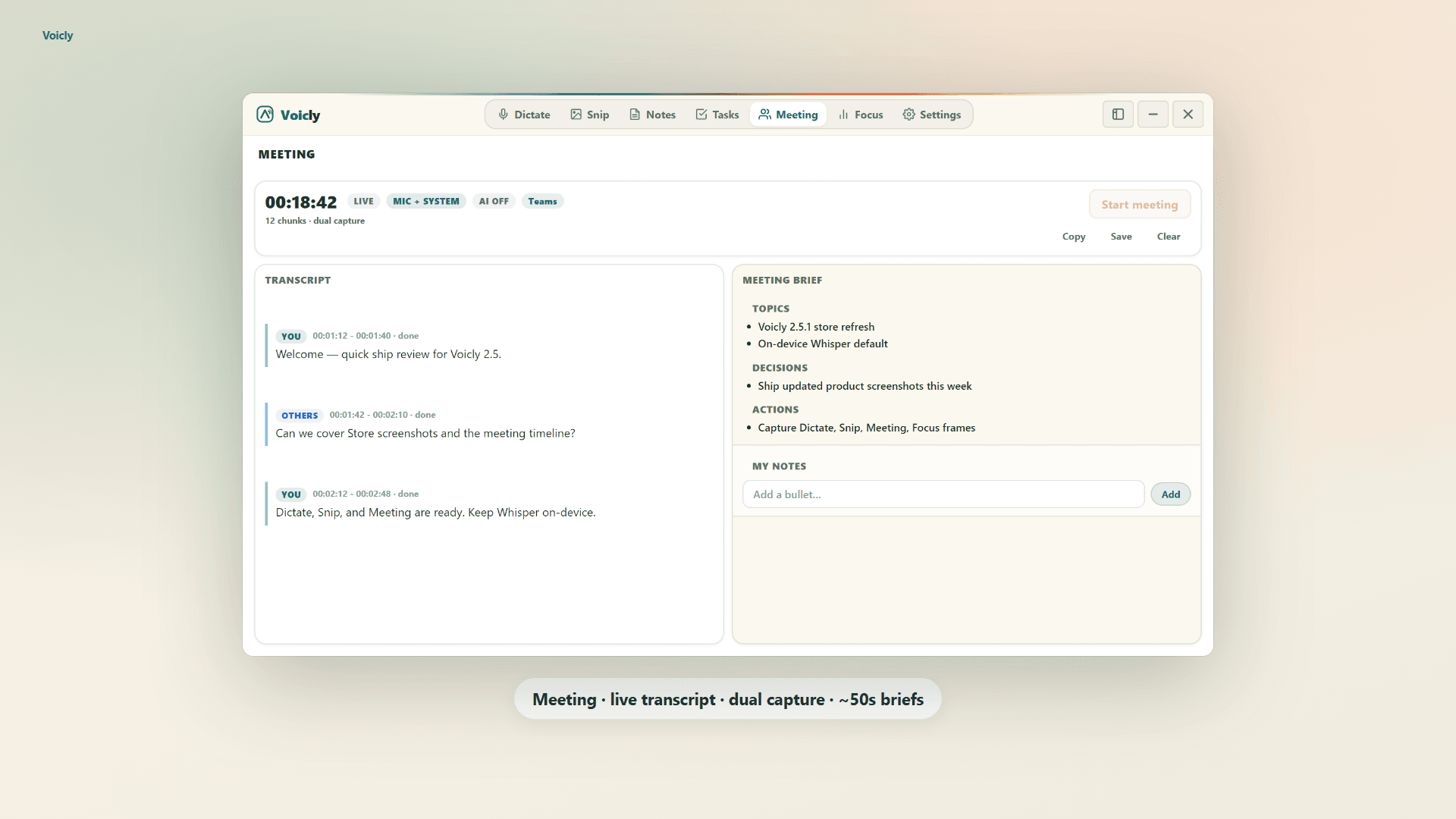
Task: Add a bullet to My Notes
Action: (x=1170, y=494)
